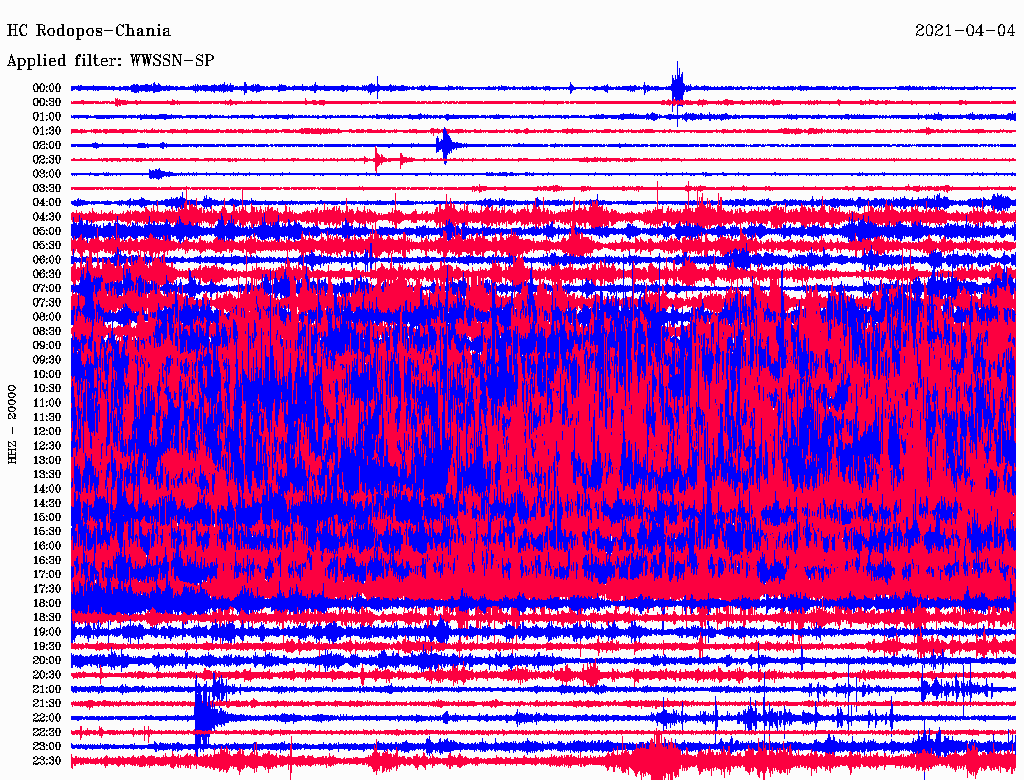Click the '01:00' time label
This screenshot has width=1024, height=780.
coord(46,117)
